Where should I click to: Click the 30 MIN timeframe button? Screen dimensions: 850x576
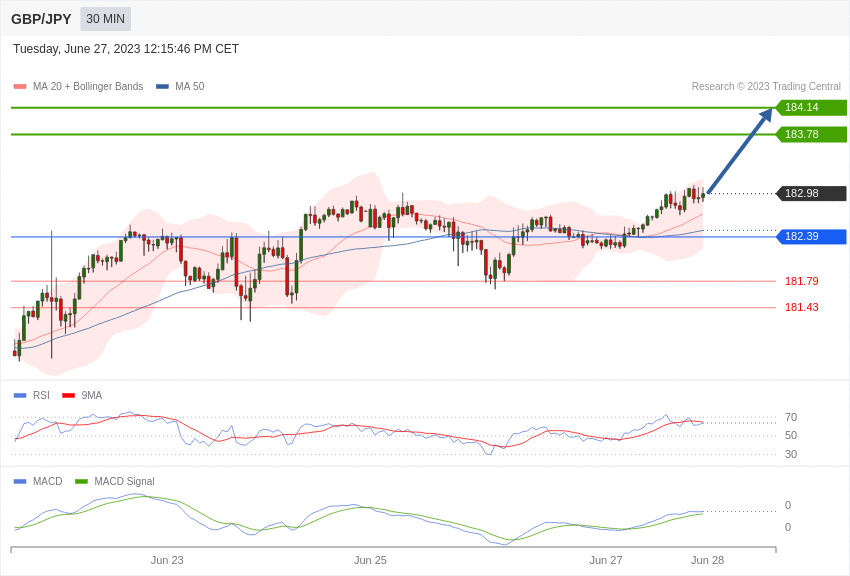[x=105, y=19]
